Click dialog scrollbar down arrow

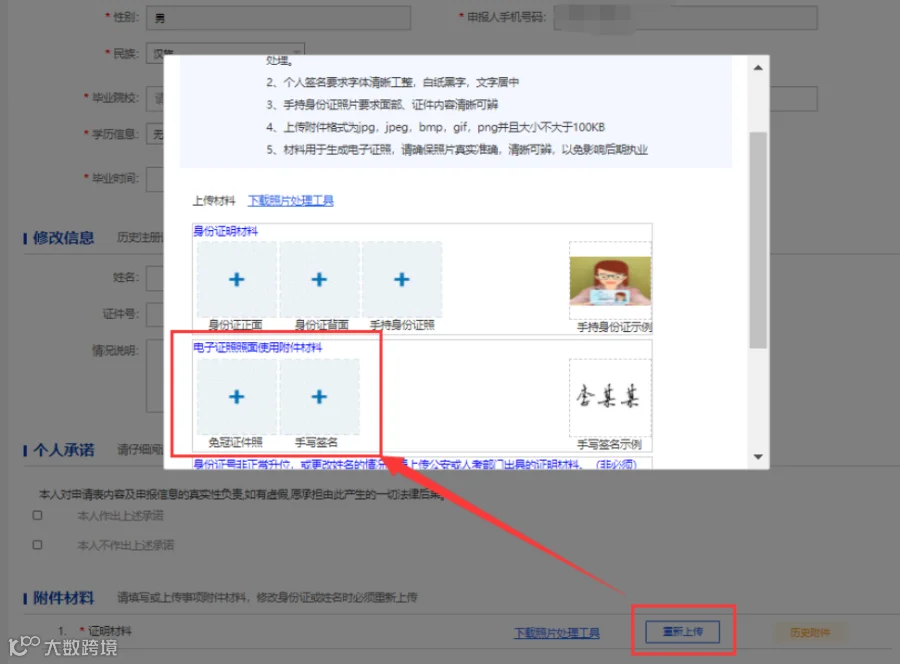758,457
